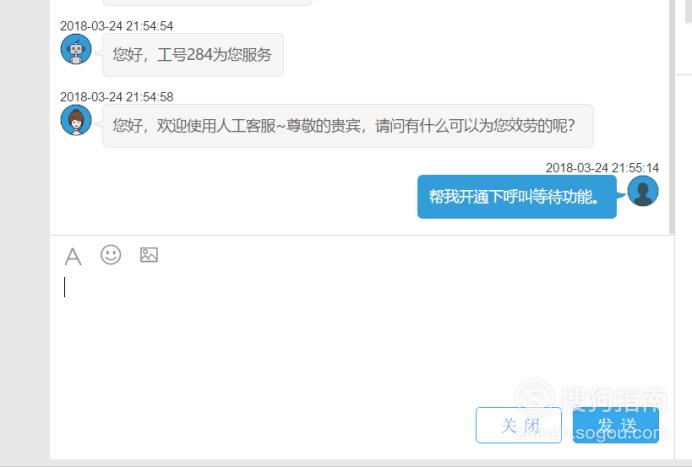Click the Sogou S watermark logo
692x467 pixels.
[535, 397]
